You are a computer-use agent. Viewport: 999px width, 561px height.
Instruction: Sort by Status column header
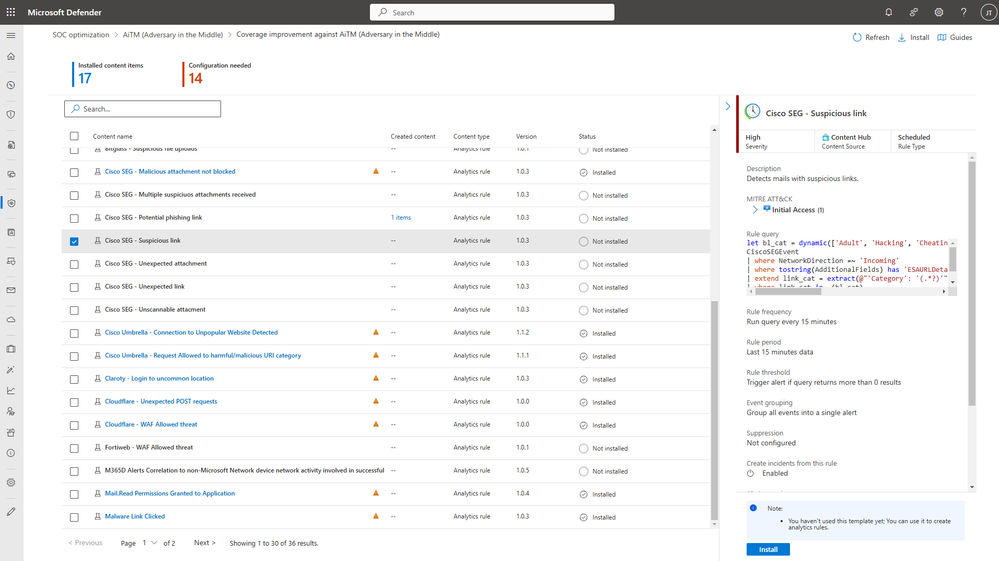587,136
